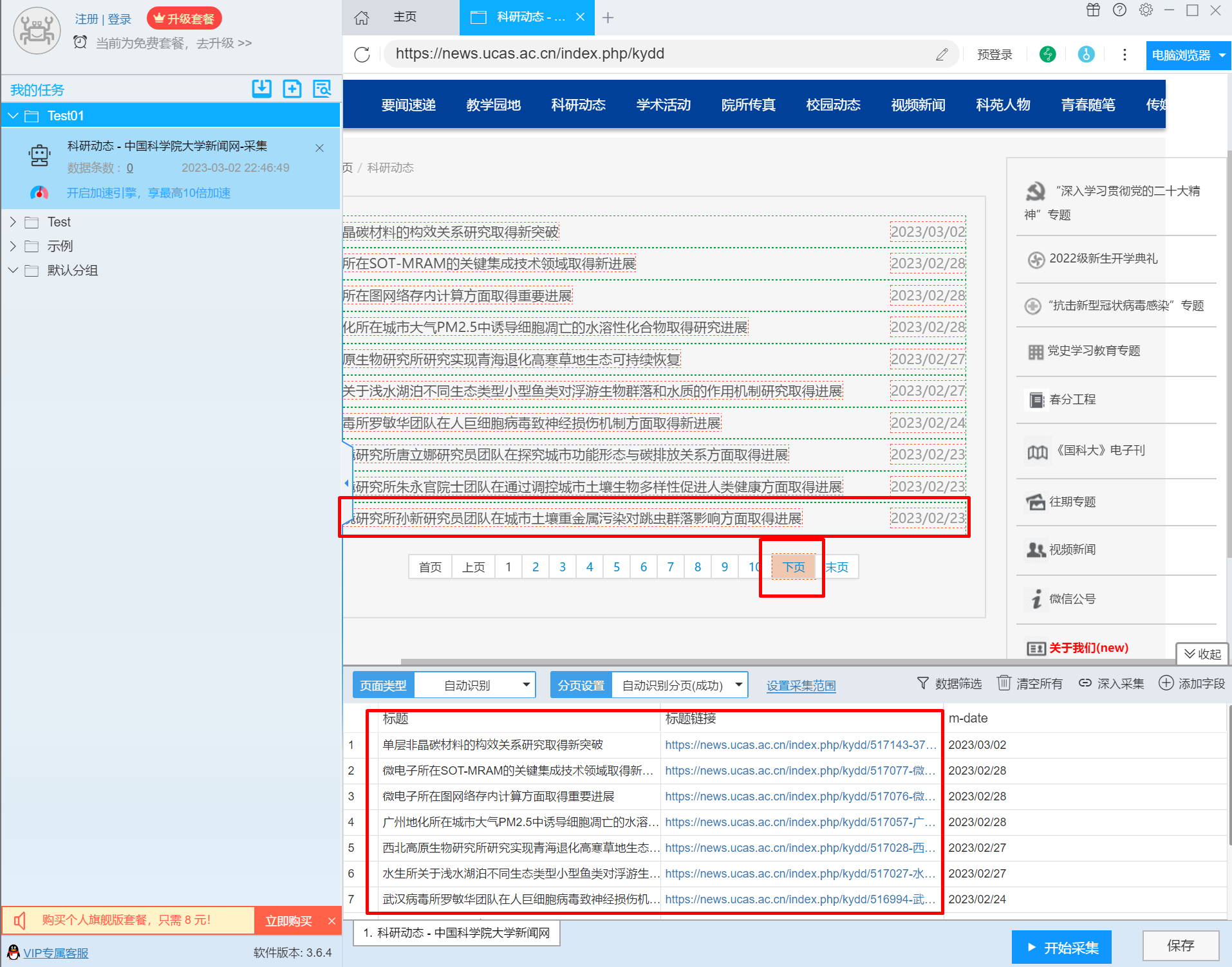The width and height of the screenshot is (1232, 967).
Task: Reload the page with the refresh icon
Action: tap(362, 54)
